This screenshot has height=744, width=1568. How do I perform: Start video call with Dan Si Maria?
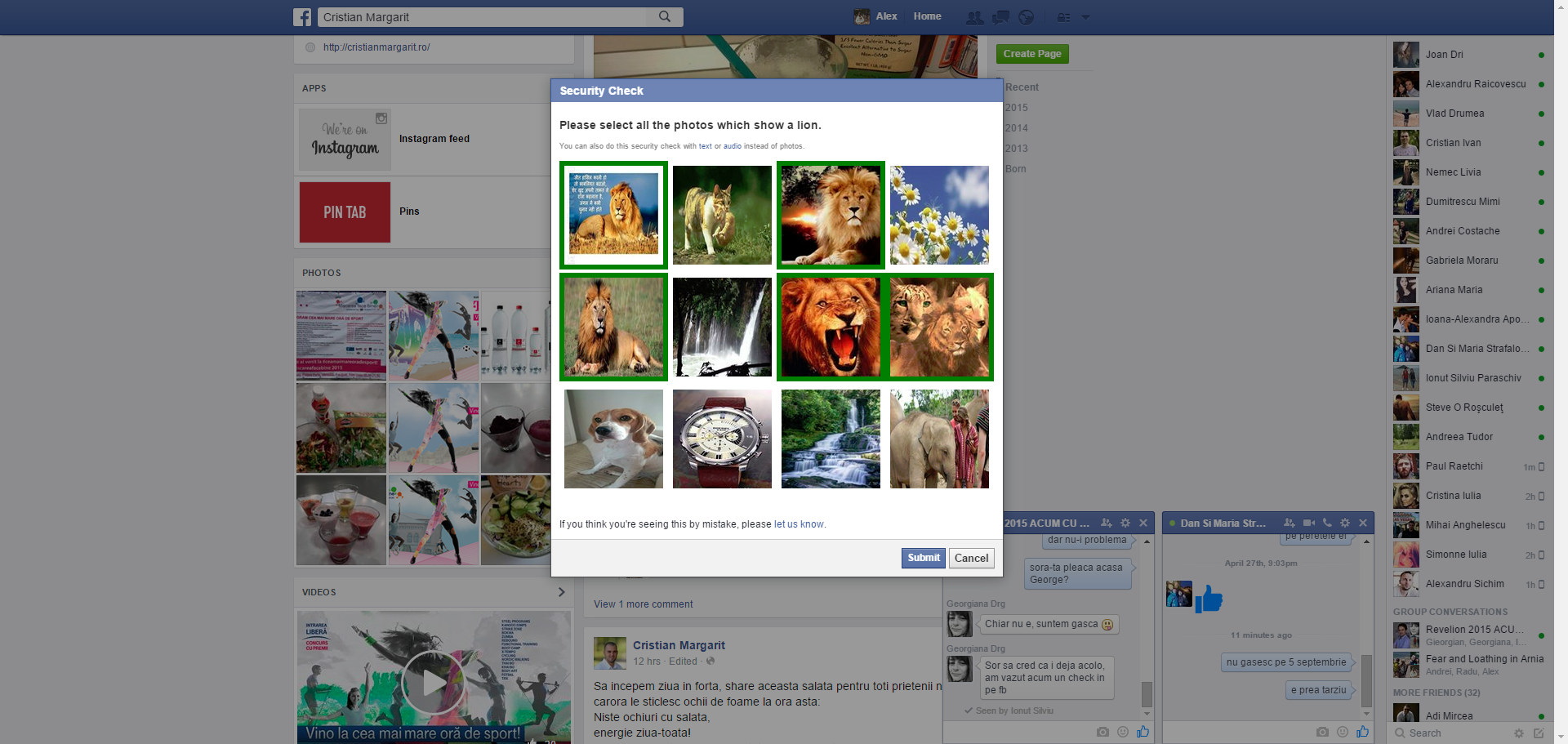1309,523
